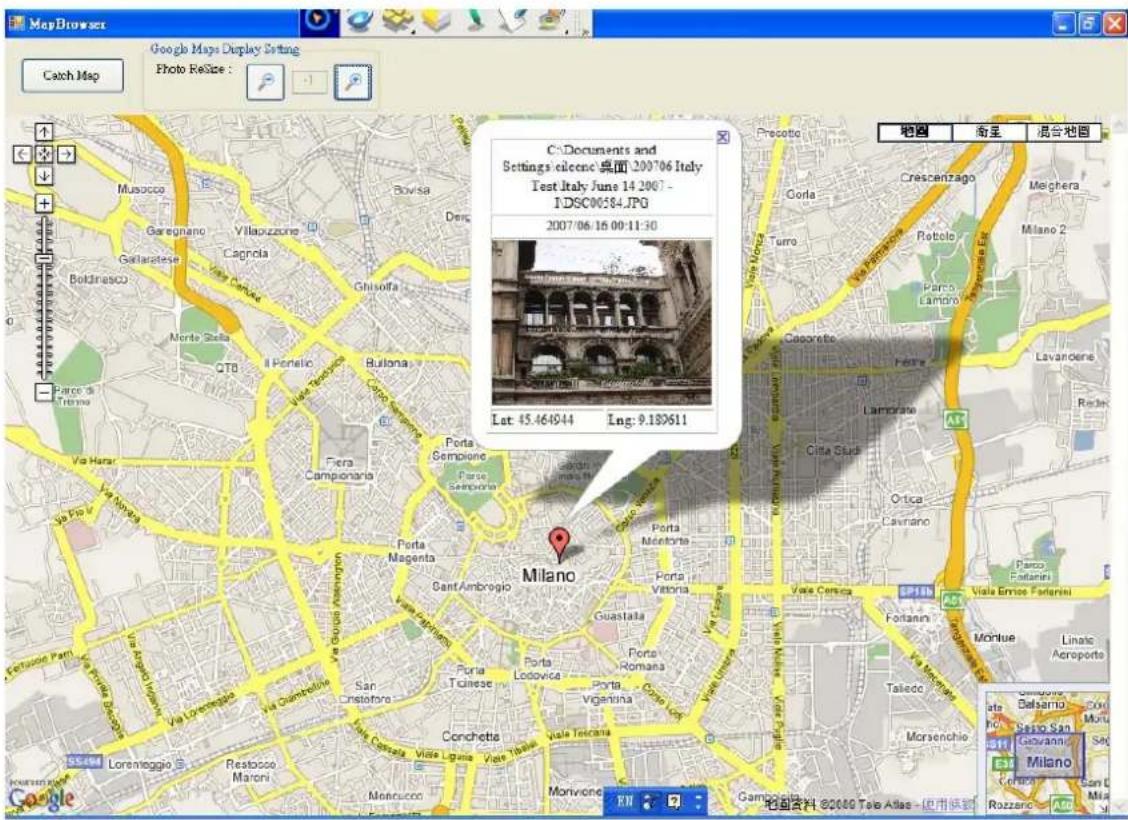
Task: Click the photo timestamp 2007/06/16
Action: [x=601, y=226]
